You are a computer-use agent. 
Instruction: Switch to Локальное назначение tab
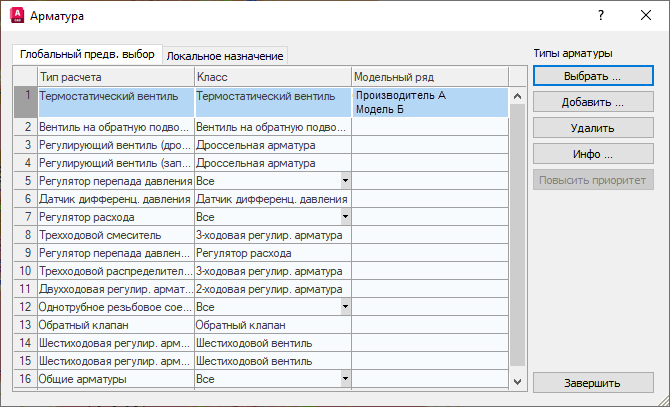(225, 56)
